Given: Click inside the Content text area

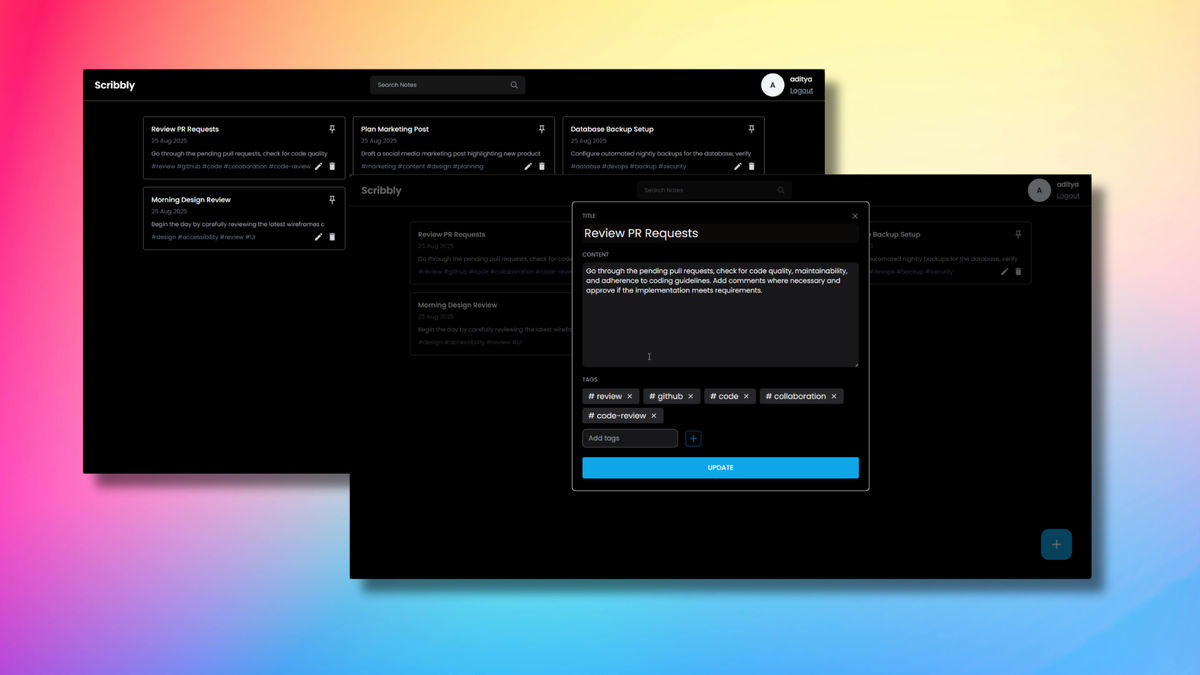Looking at the screenshot, I should (x=720, y=315).
